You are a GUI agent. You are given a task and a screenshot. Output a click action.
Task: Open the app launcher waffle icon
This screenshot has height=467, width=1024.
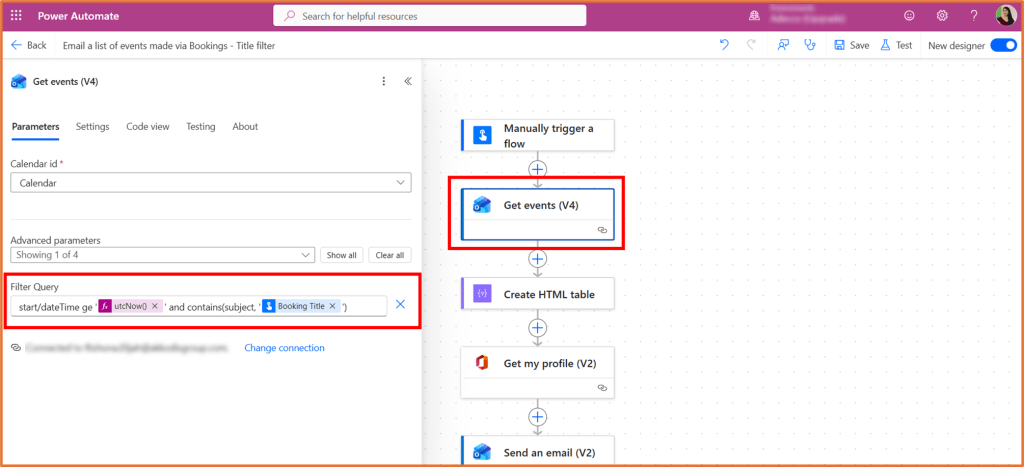pyautogui.click(x=16, y=16)
